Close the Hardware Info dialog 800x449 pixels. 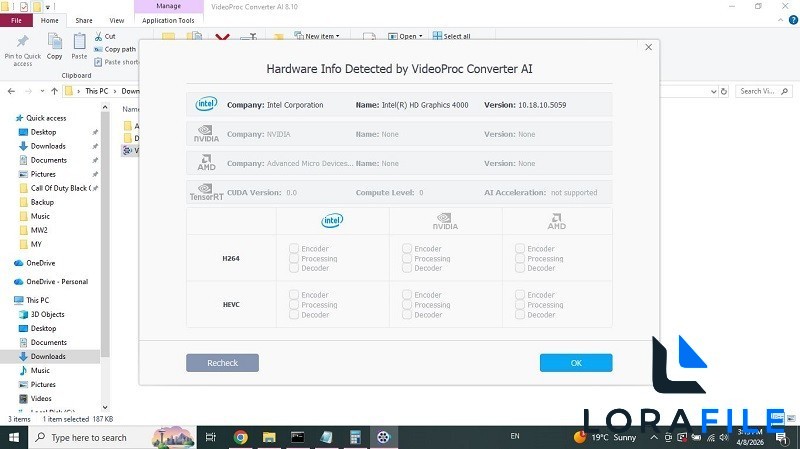pos(648,47)
